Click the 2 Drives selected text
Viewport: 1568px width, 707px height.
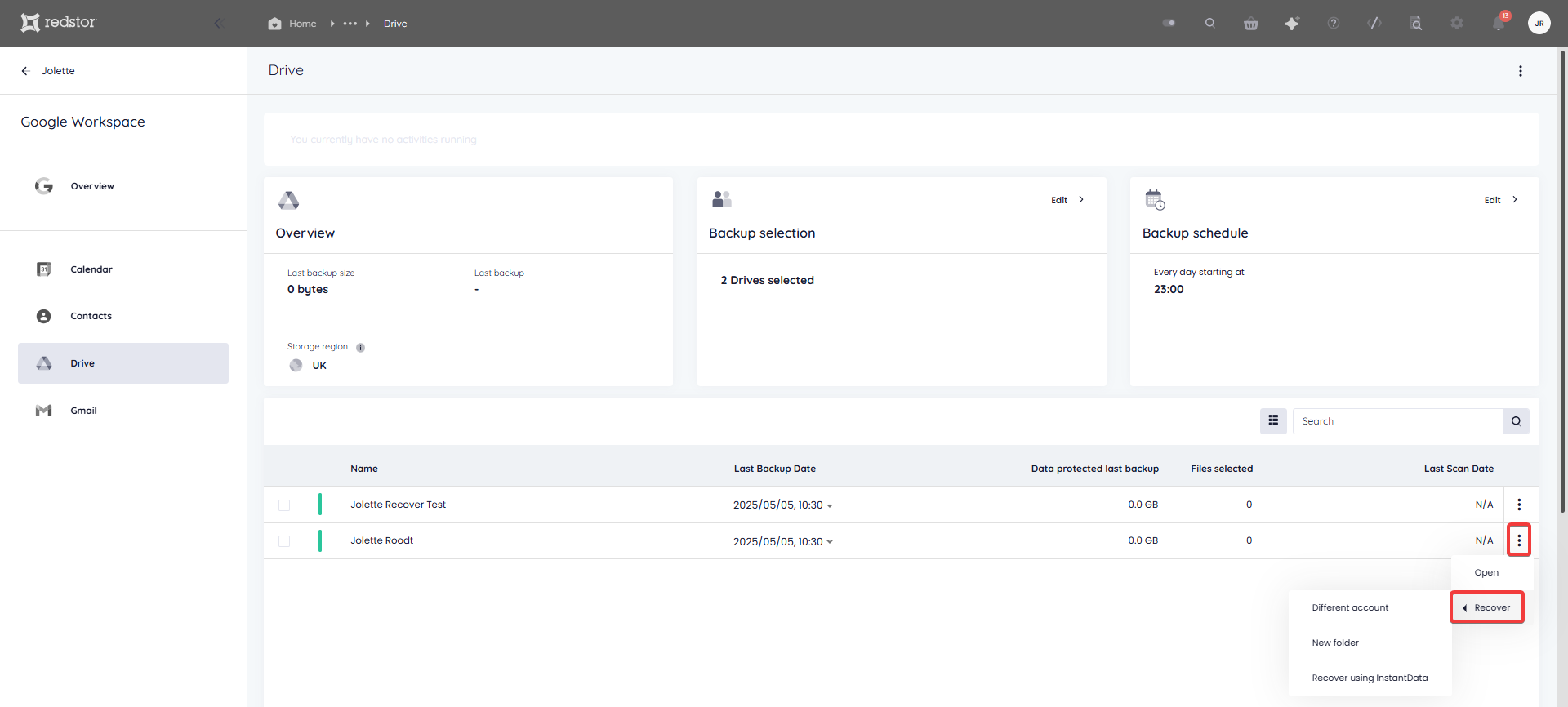(767, 280)
